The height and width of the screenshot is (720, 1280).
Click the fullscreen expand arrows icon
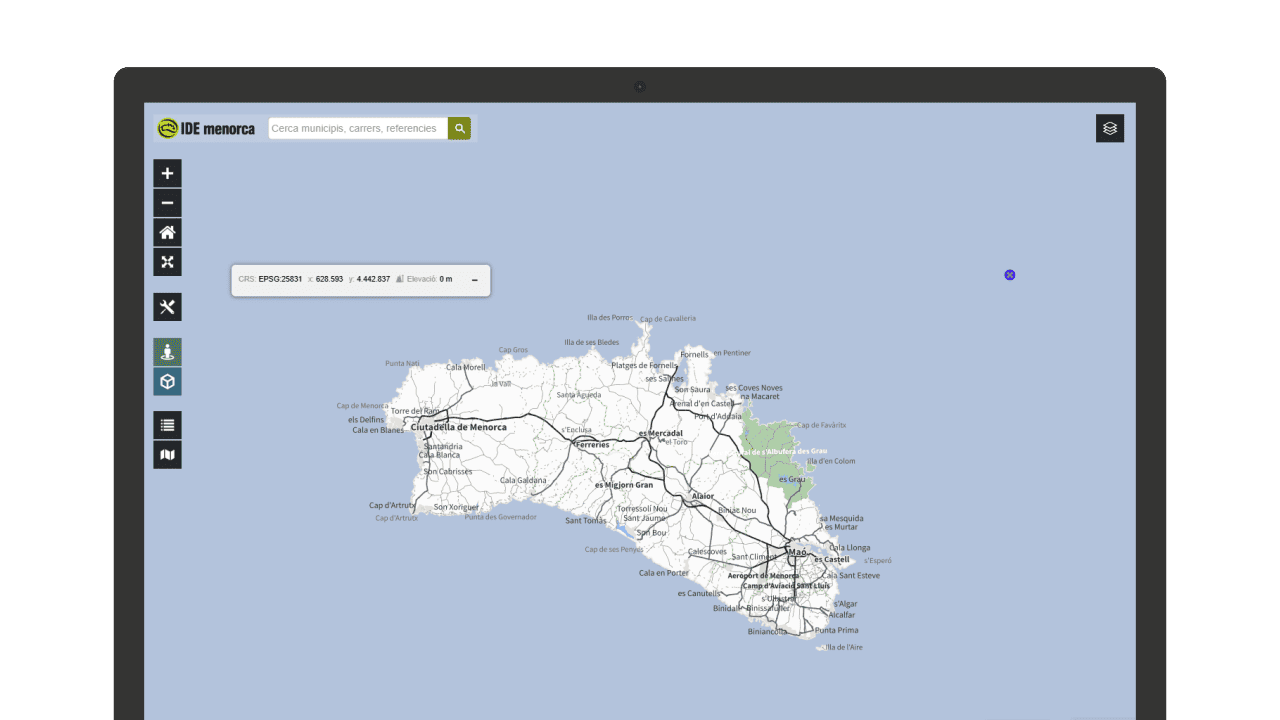167,262
